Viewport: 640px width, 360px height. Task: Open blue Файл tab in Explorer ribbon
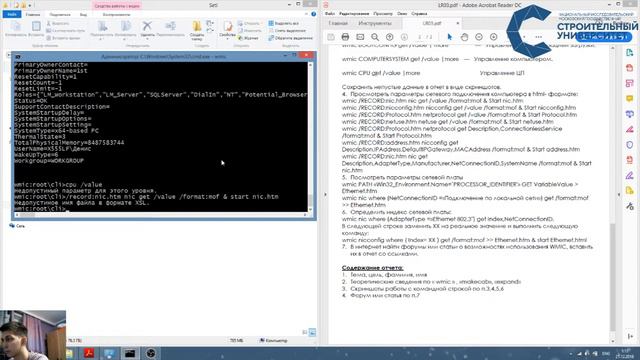[11, 14]
